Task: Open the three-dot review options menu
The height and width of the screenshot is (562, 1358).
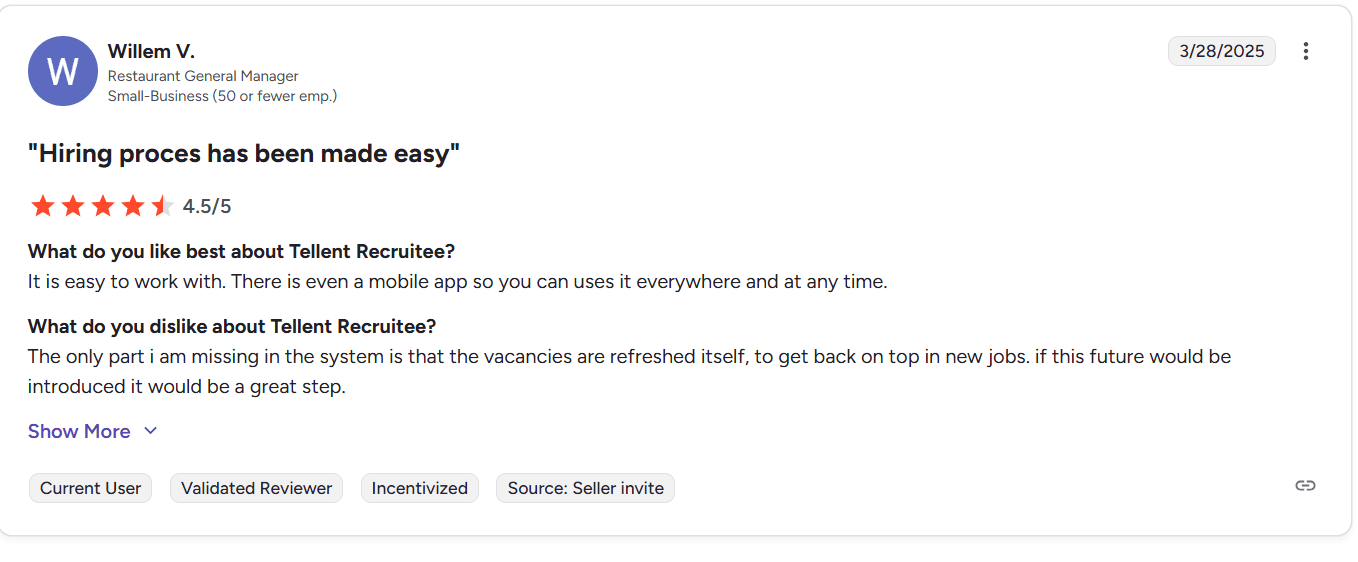Action: (x=1305, y=51)
